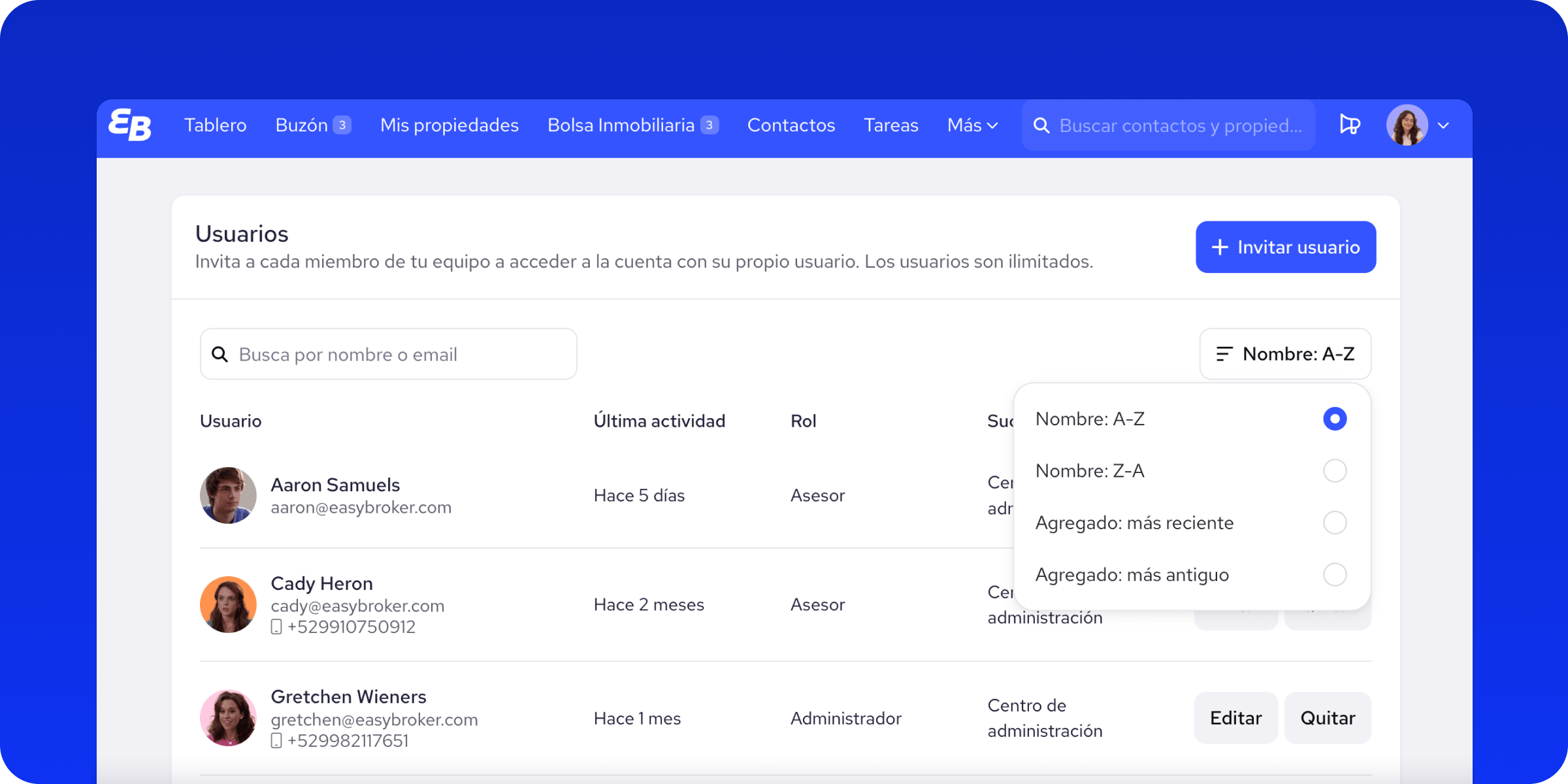The width and height of the screenshot is (1568, 784).
Task: Click cady@easybroker.com email
Action: 357,606
